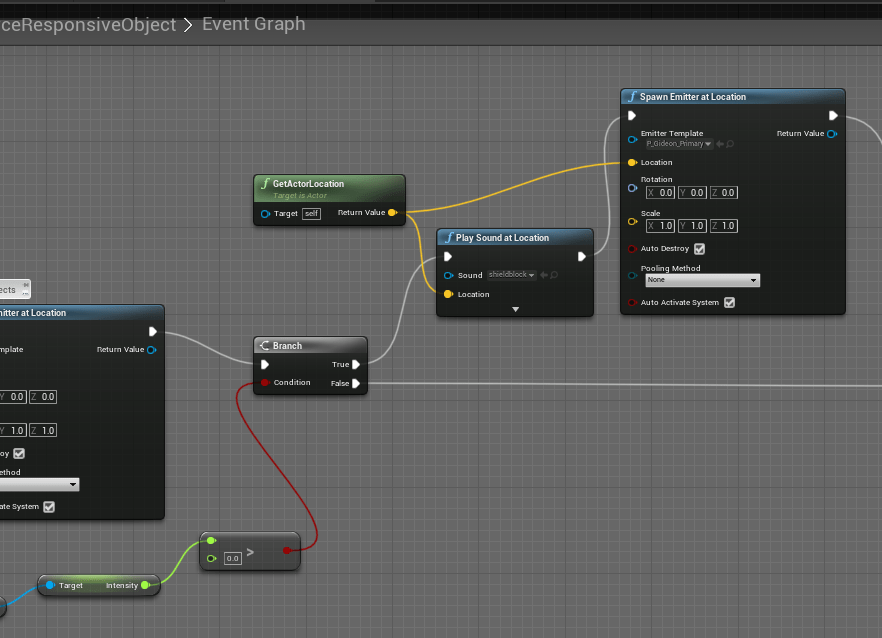Click Play Sound at Location exec input pin

pos(448,256)
